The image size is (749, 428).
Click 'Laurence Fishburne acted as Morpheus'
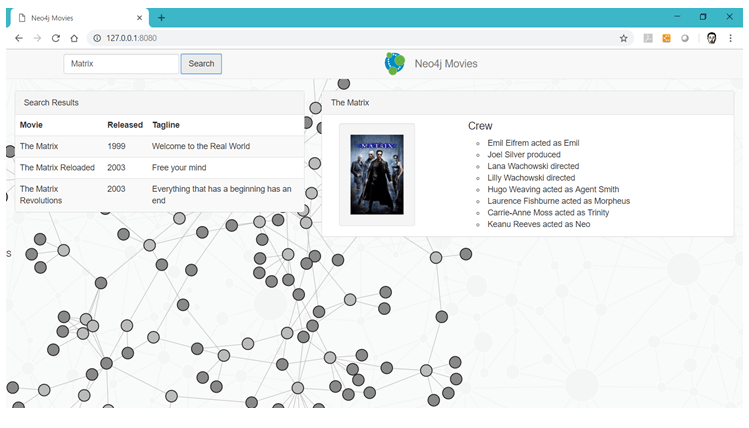pos(558,201)
